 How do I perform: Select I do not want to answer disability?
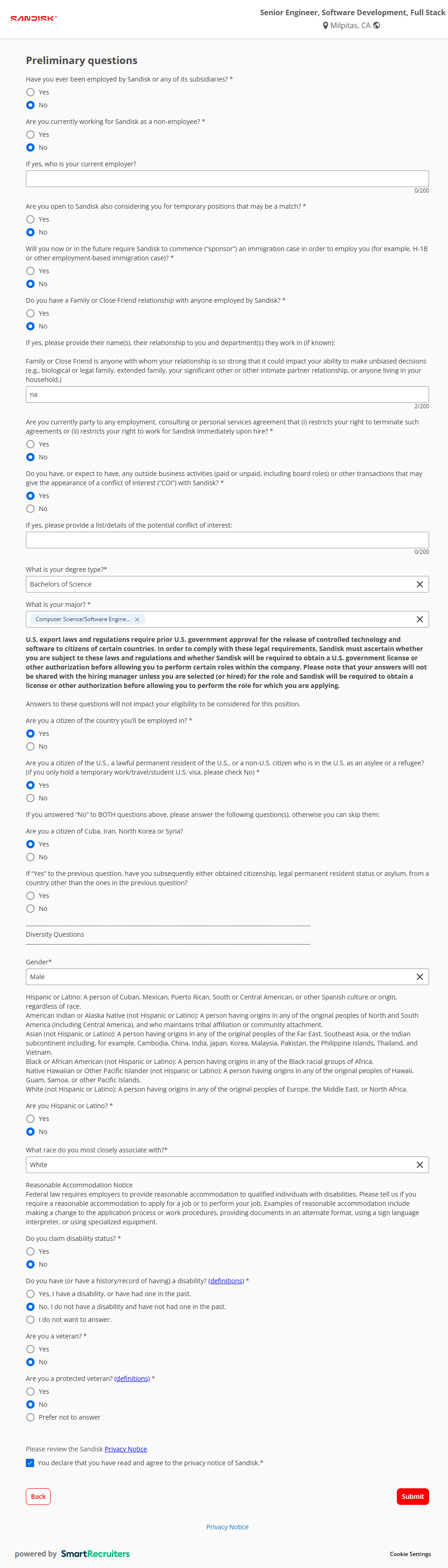pos(30,1320)
